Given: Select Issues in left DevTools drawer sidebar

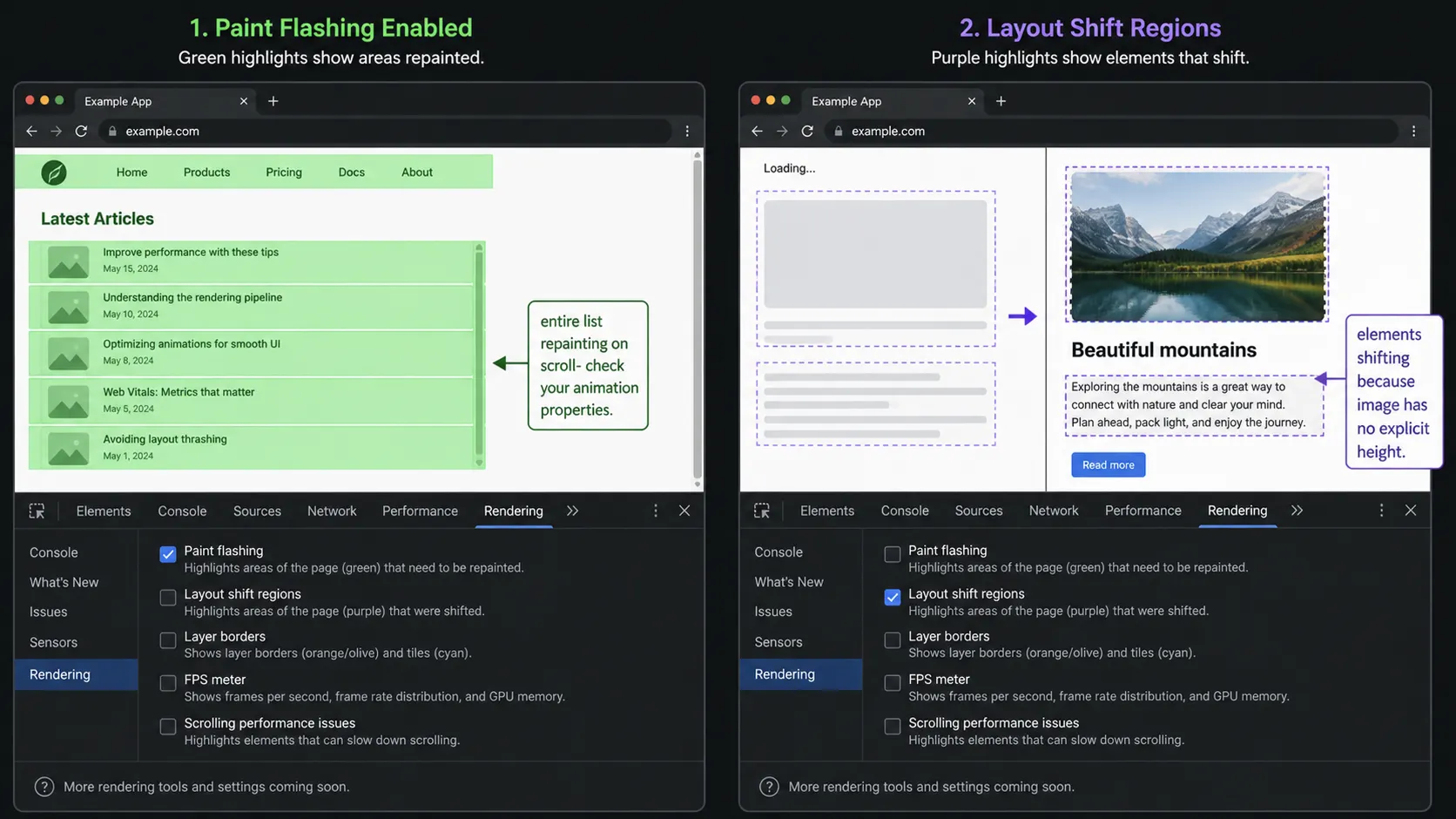Looking at the screenshot, I should click(x=49, y=612).
